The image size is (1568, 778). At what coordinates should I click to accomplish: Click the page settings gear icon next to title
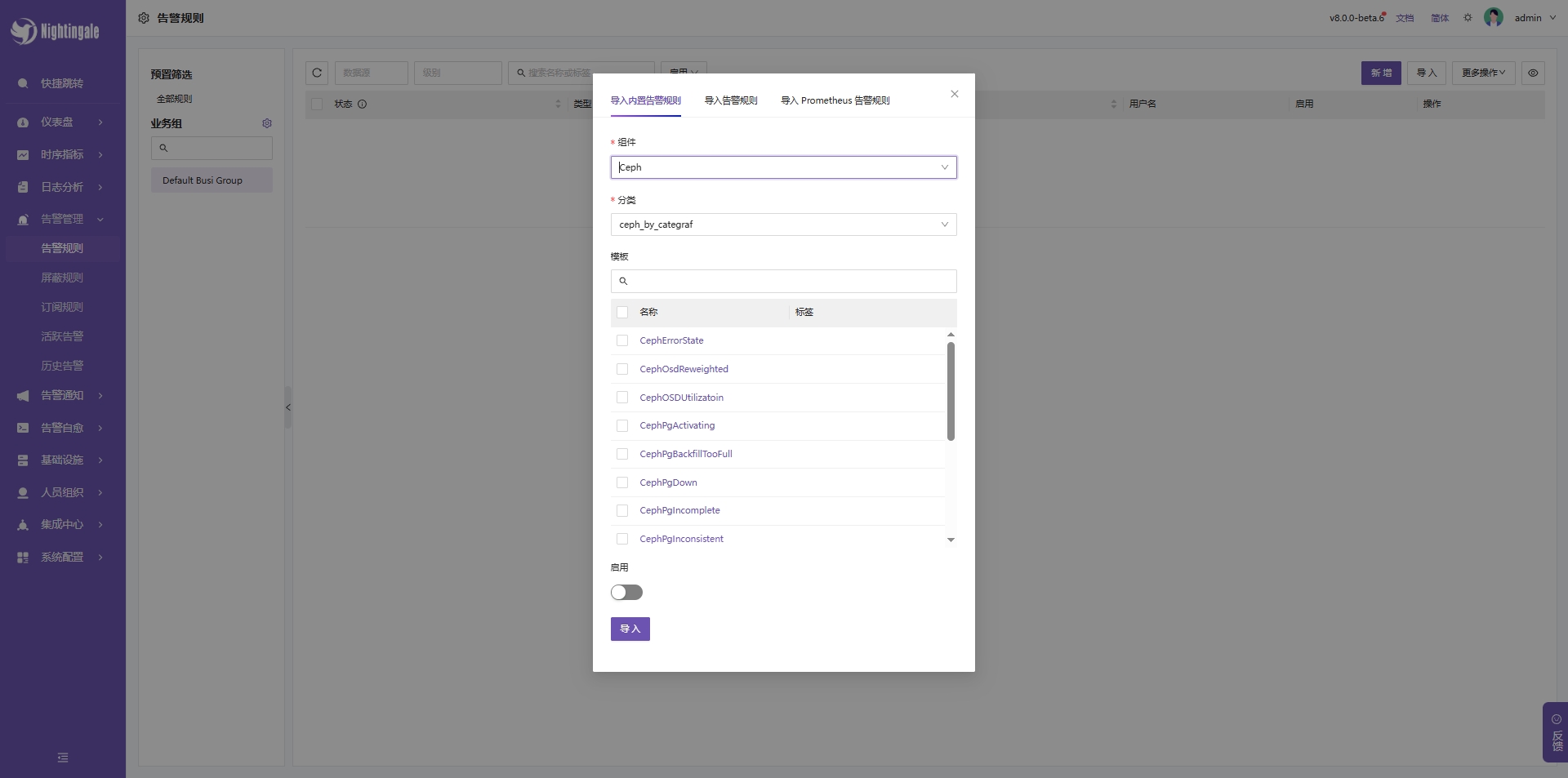click(x=144, y=18)
